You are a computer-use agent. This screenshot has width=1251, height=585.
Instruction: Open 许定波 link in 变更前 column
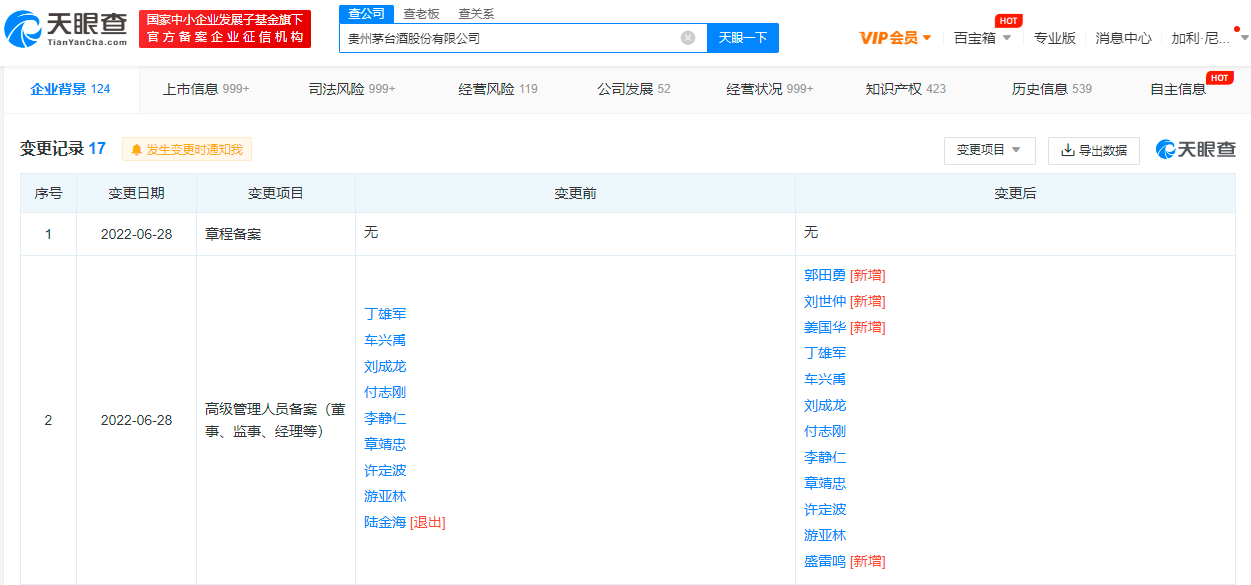tap(385, 470)
